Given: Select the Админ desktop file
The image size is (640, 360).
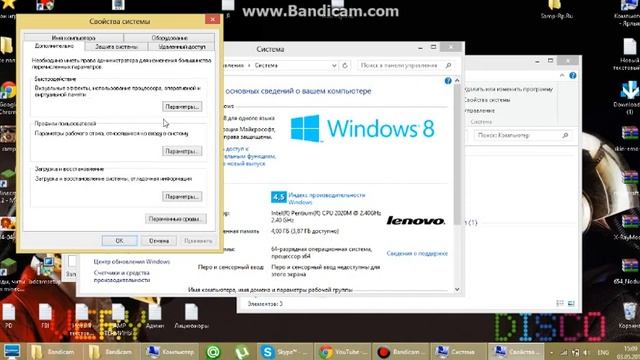Looking at the screenshot, I should [x=155, y=316].
